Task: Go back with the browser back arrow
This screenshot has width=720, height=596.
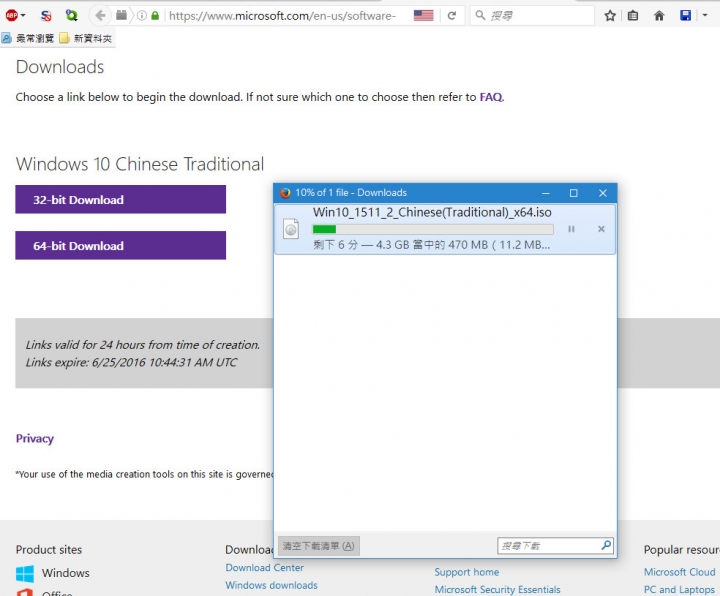Action: tap(100, 16)
